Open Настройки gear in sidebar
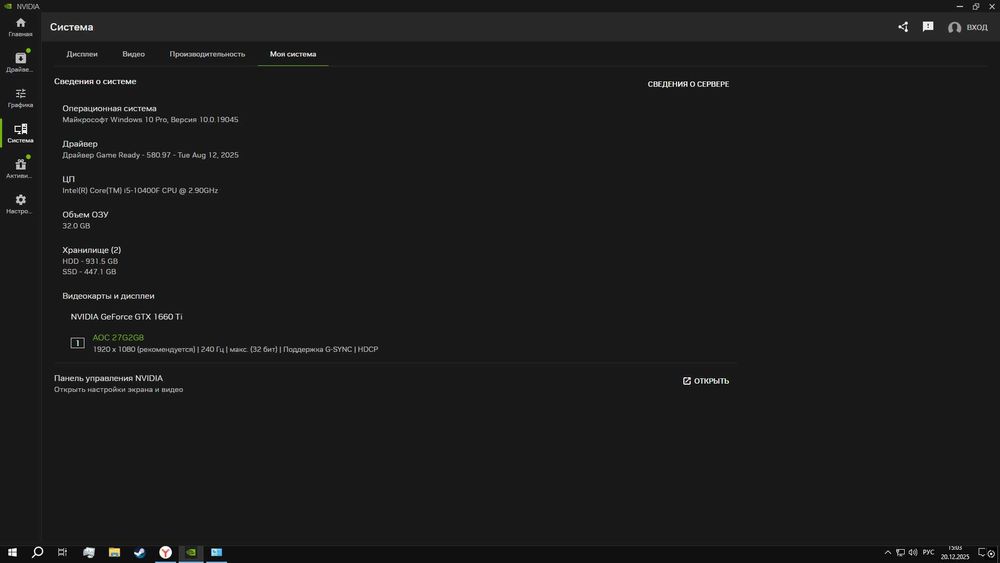Screen dimensions: 1000x563 pos(20,204)
